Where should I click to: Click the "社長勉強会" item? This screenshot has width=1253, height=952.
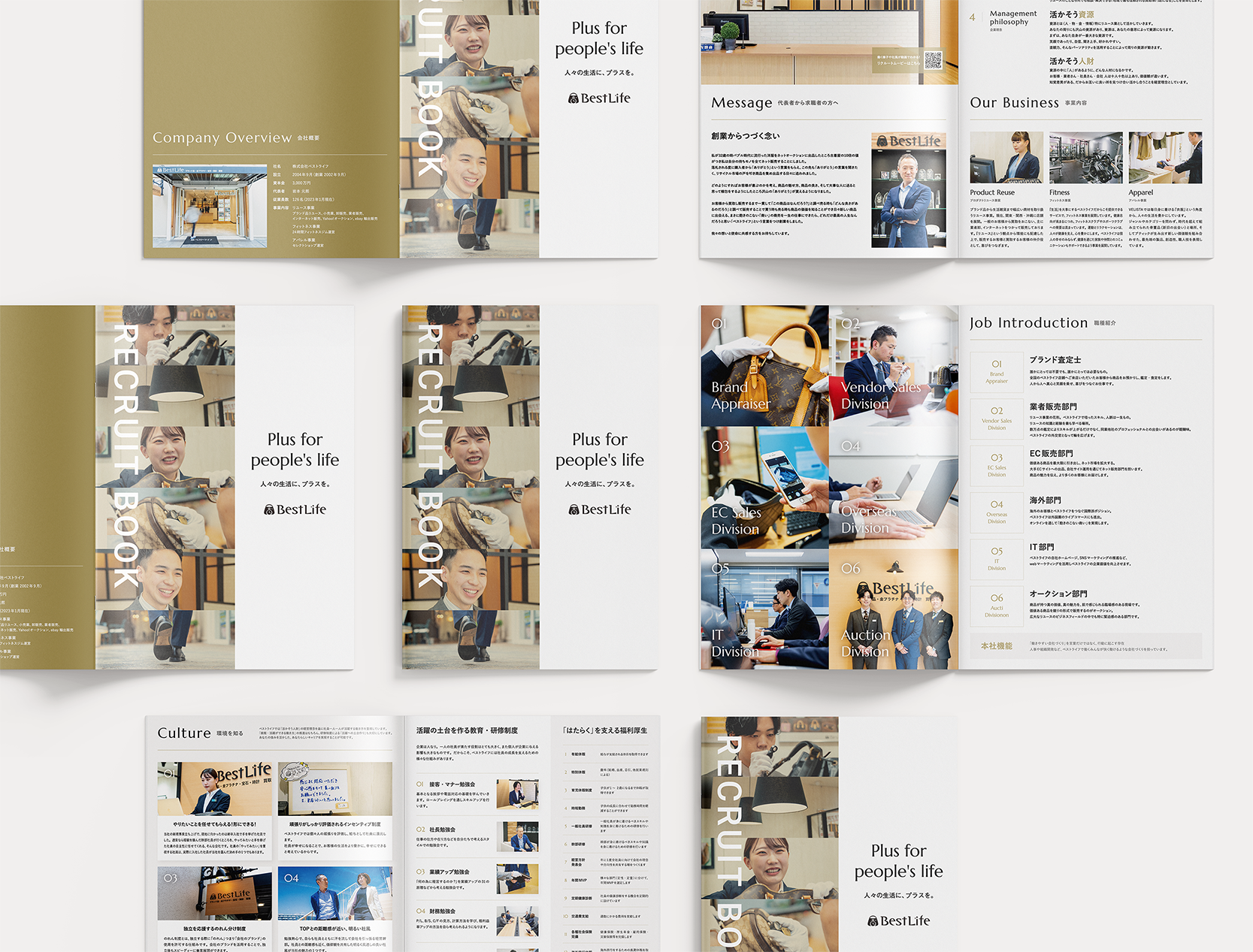(x=442, y=830)
